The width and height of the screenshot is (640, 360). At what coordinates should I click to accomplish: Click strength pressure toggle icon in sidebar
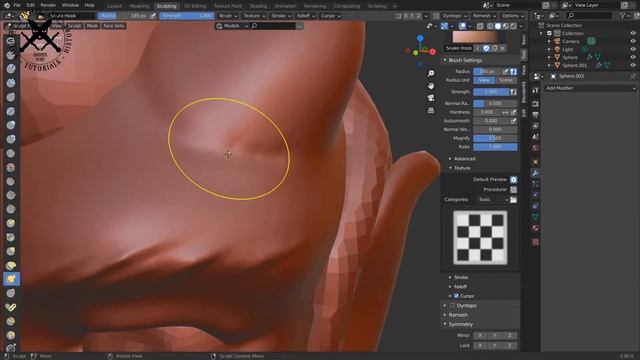click(513, 92)
